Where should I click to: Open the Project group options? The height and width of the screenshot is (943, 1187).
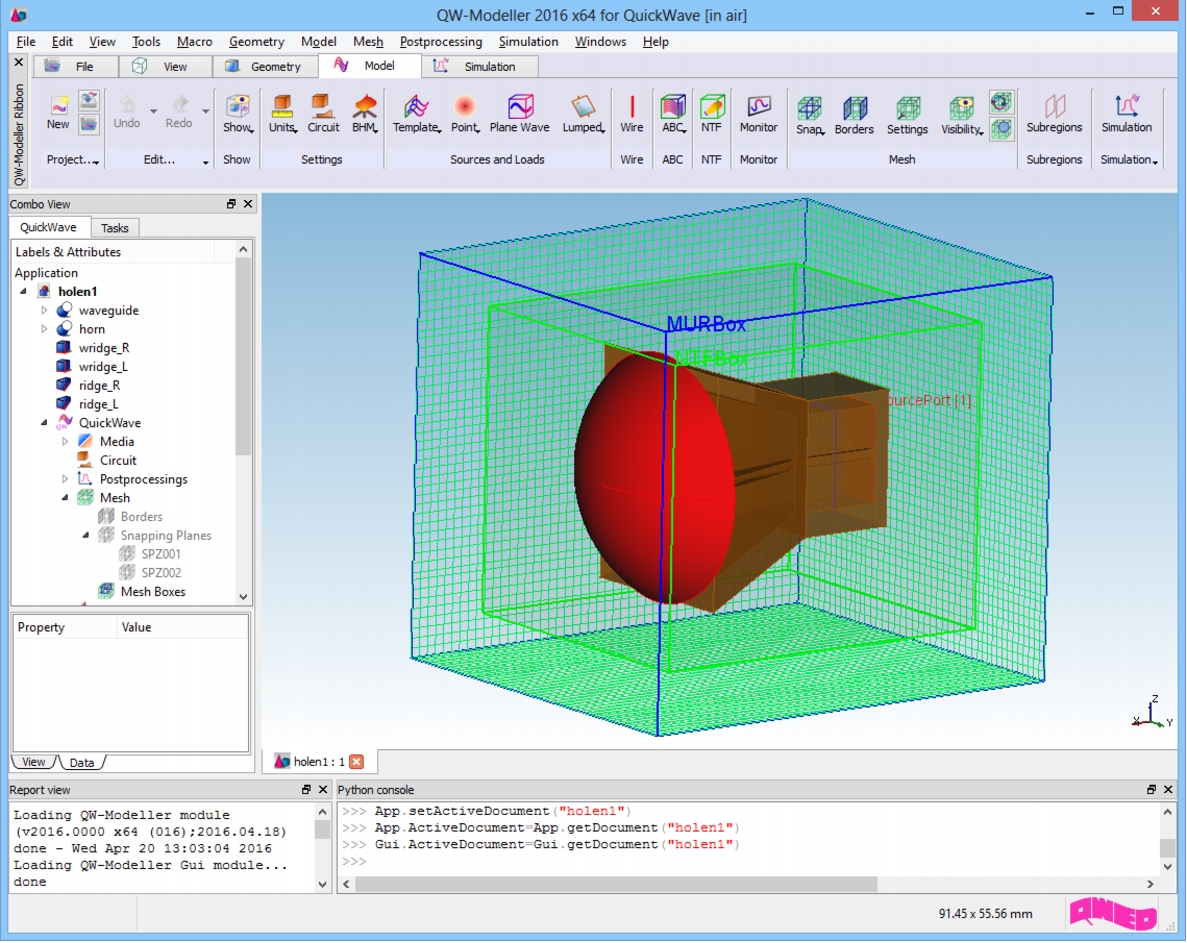(x=73, y=160)
